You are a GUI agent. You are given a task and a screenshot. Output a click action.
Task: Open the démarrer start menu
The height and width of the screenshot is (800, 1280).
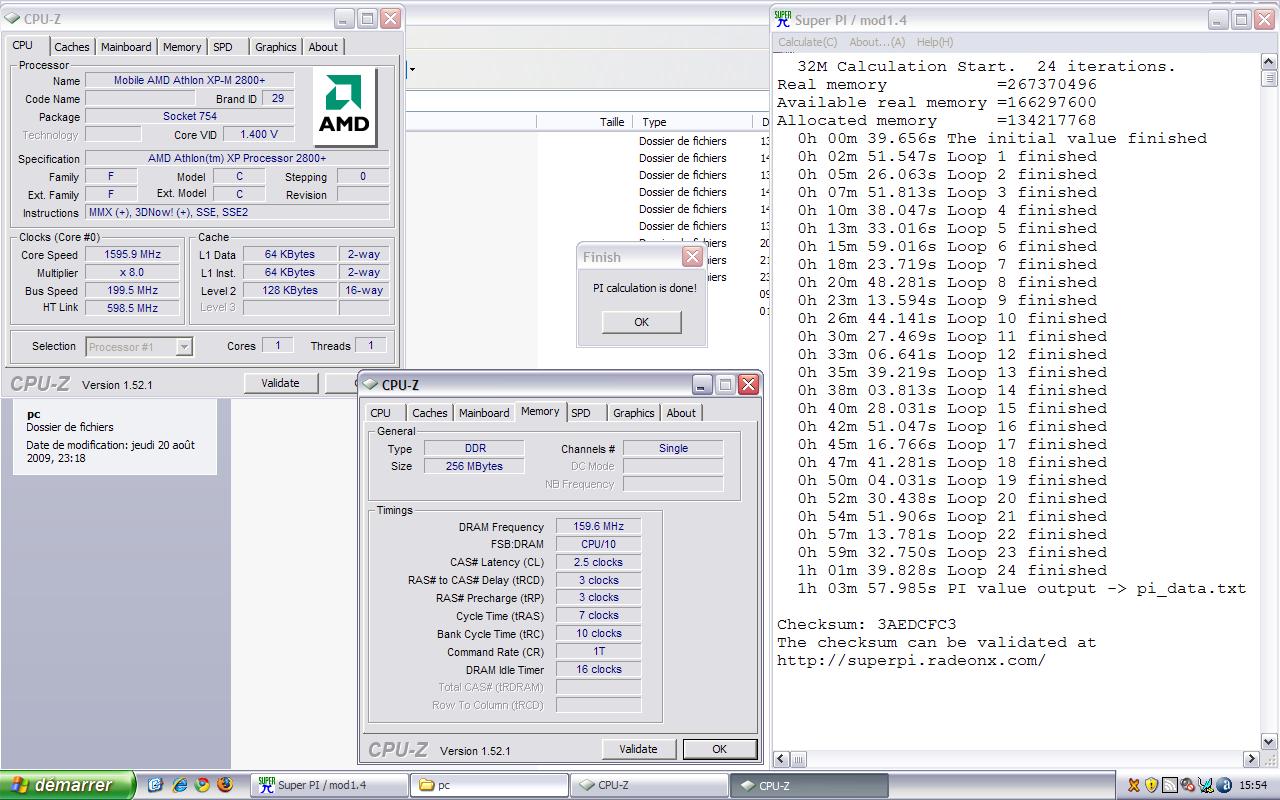(x=67, y=785)
